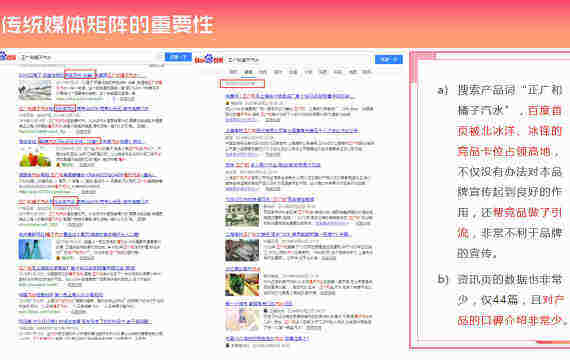Click the blue search button in the left Baidu page
Screen dimensions: 570x360
(178, 57)
